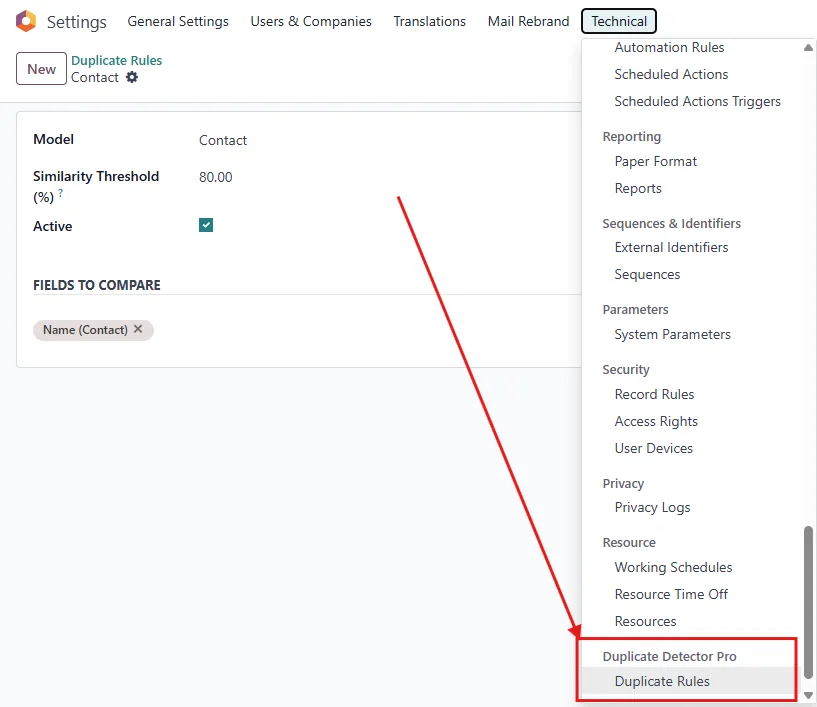This screenshot has width=817, height=707.
Task: Select Scheduled Actions Triggers entry
Action: 697,102
